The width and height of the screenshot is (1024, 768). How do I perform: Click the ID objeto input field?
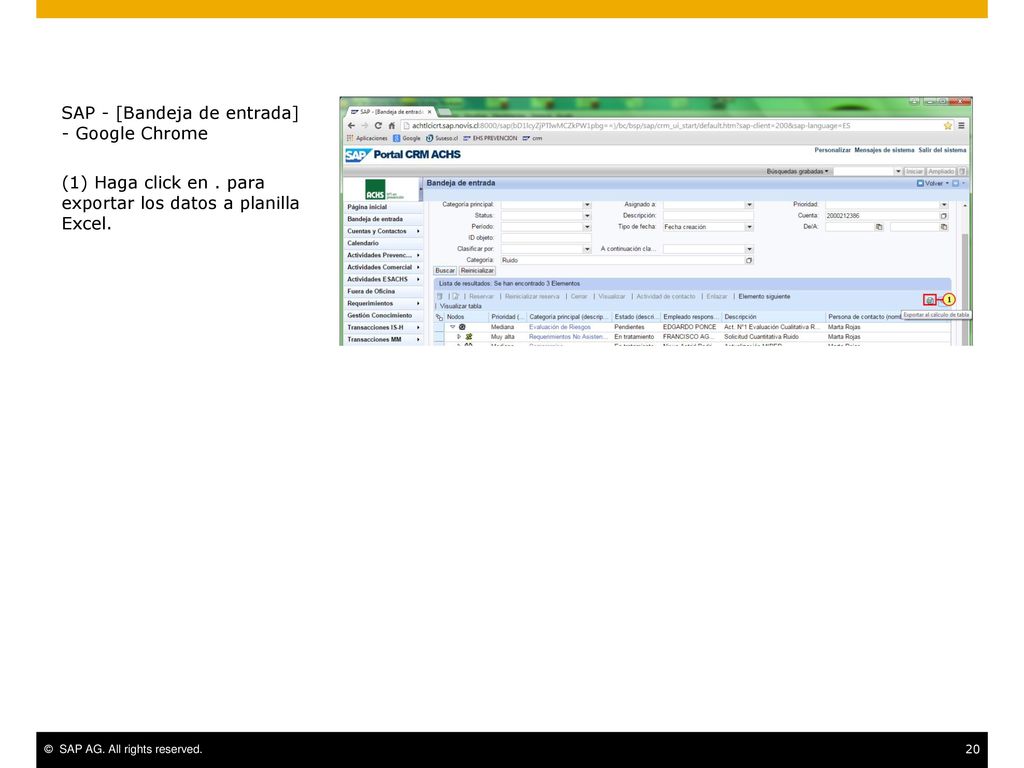click(546, 238)
